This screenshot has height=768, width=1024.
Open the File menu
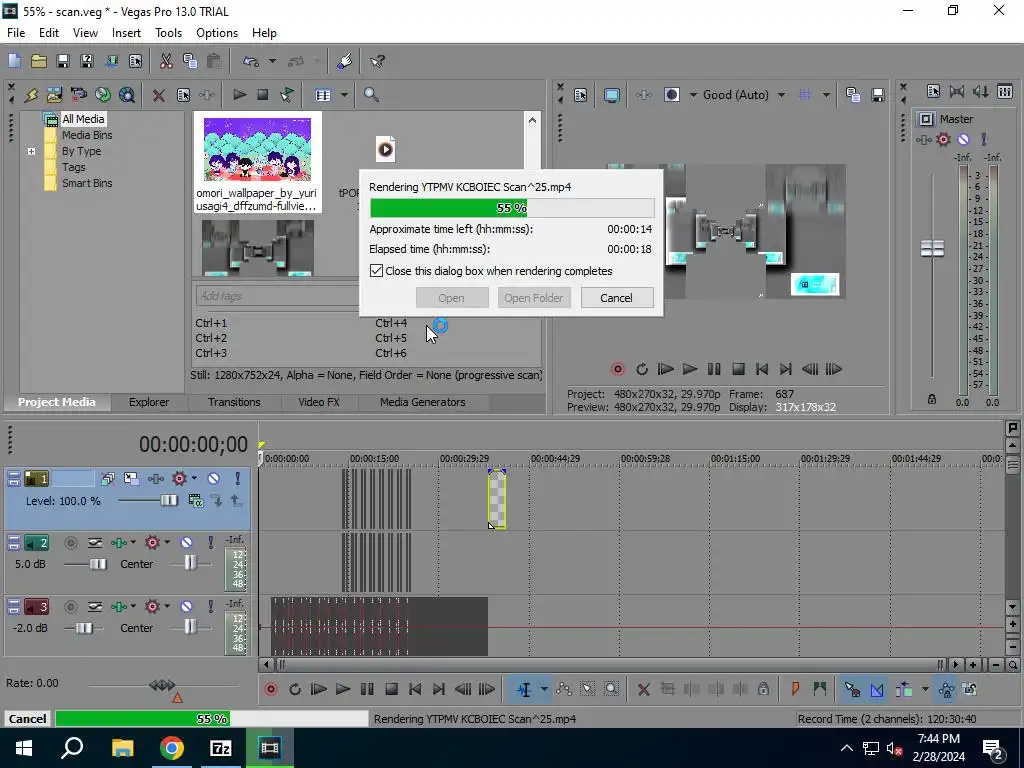point(16,33)
